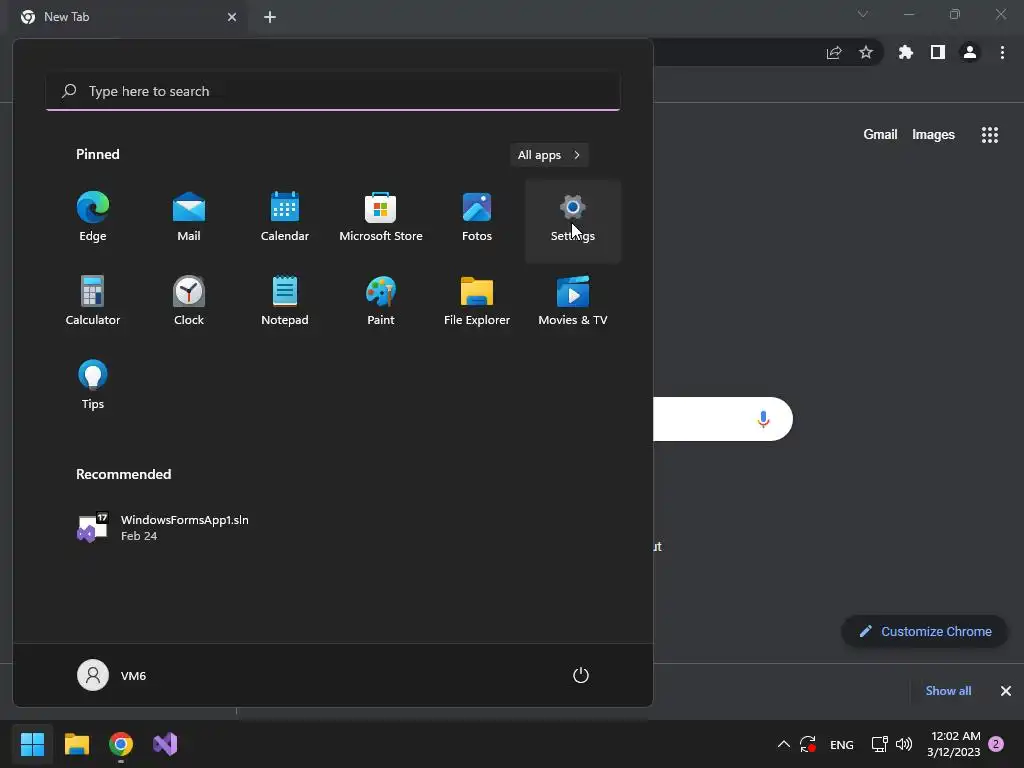Open a new Chrome tab with plus

pyautogui.click(x=270, y=17)
